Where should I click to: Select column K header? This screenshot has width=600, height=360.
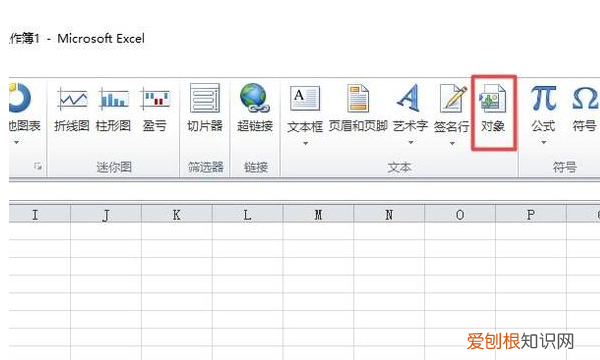(x=177, y=214)
